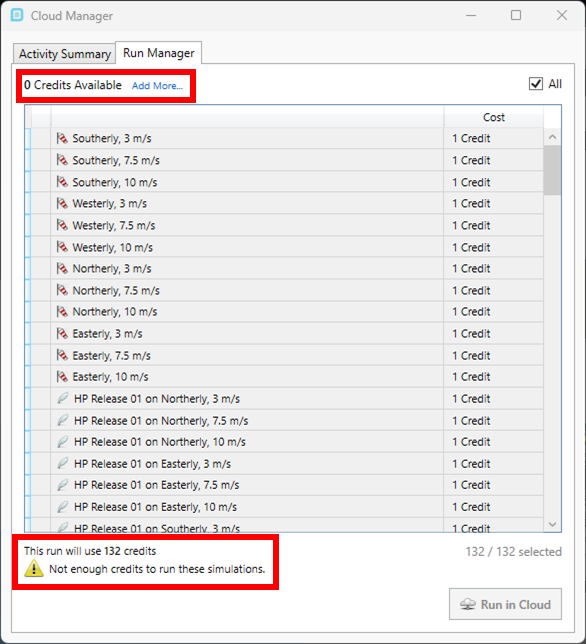This screenshot has width=586, height=644.
Task: Toggle selection cell for Easterly, 10 m/s row
Action: 41,377
